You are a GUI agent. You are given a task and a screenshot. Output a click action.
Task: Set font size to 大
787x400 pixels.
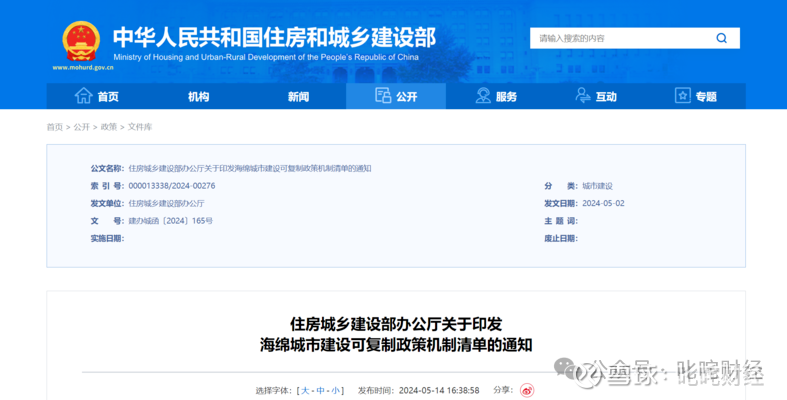pyautogui.click(x=305, y=390)
